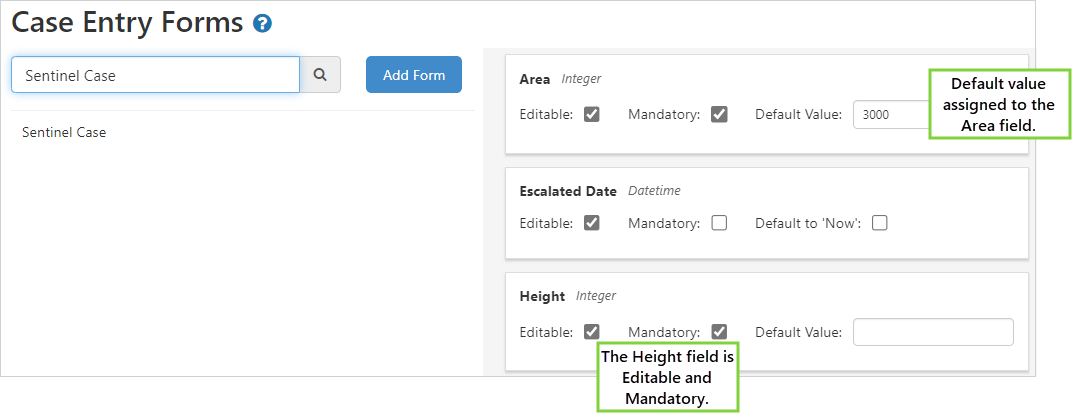The image size is (1073, 414).
Task: Click the Case Entry Forms page title
Action: pyautogui.click(x=127, y=22)
